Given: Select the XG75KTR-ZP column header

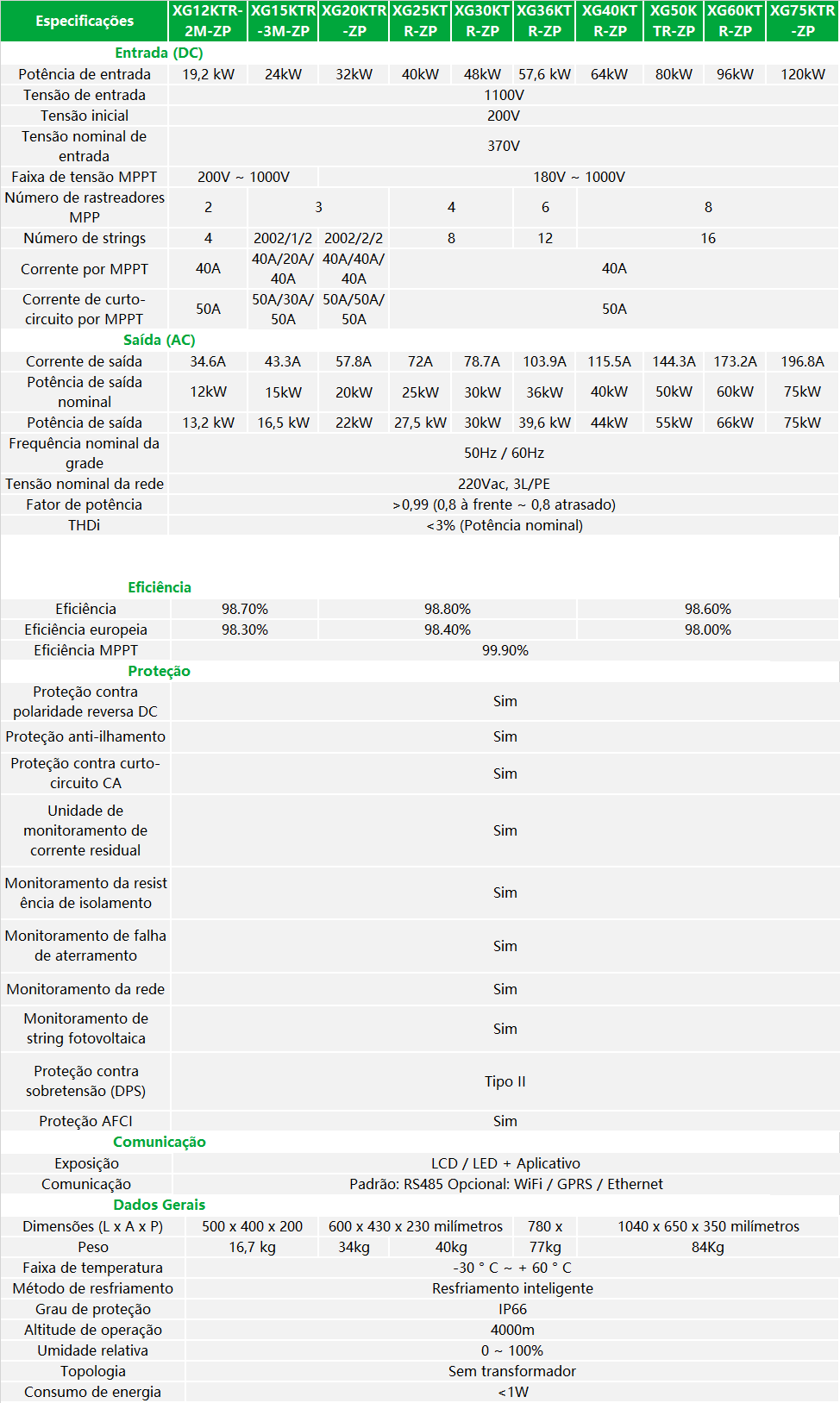Looking at the screenshot, I should 802,21.
